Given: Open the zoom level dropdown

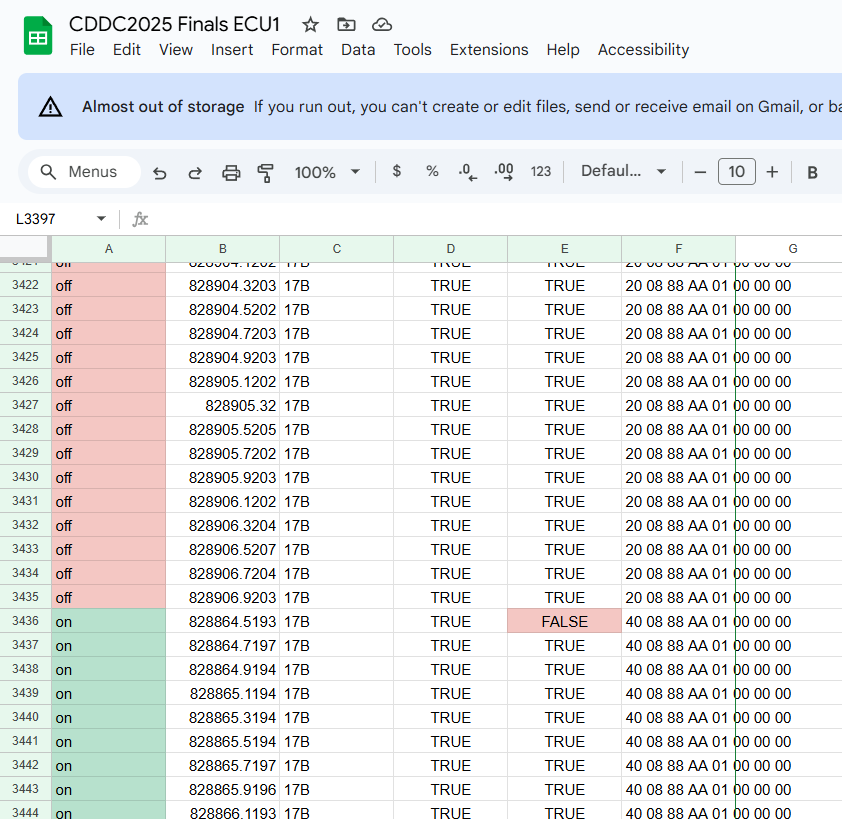Looking at the screenshot, I should coord(327,172).
